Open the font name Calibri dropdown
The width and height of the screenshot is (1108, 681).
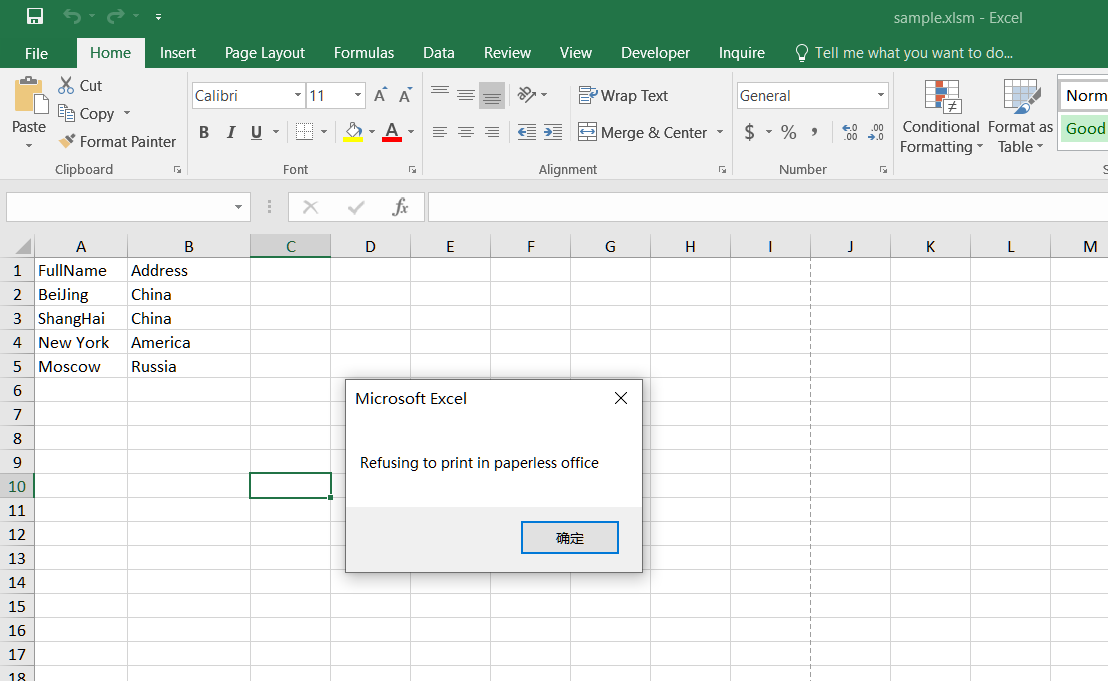click(298, 96)
